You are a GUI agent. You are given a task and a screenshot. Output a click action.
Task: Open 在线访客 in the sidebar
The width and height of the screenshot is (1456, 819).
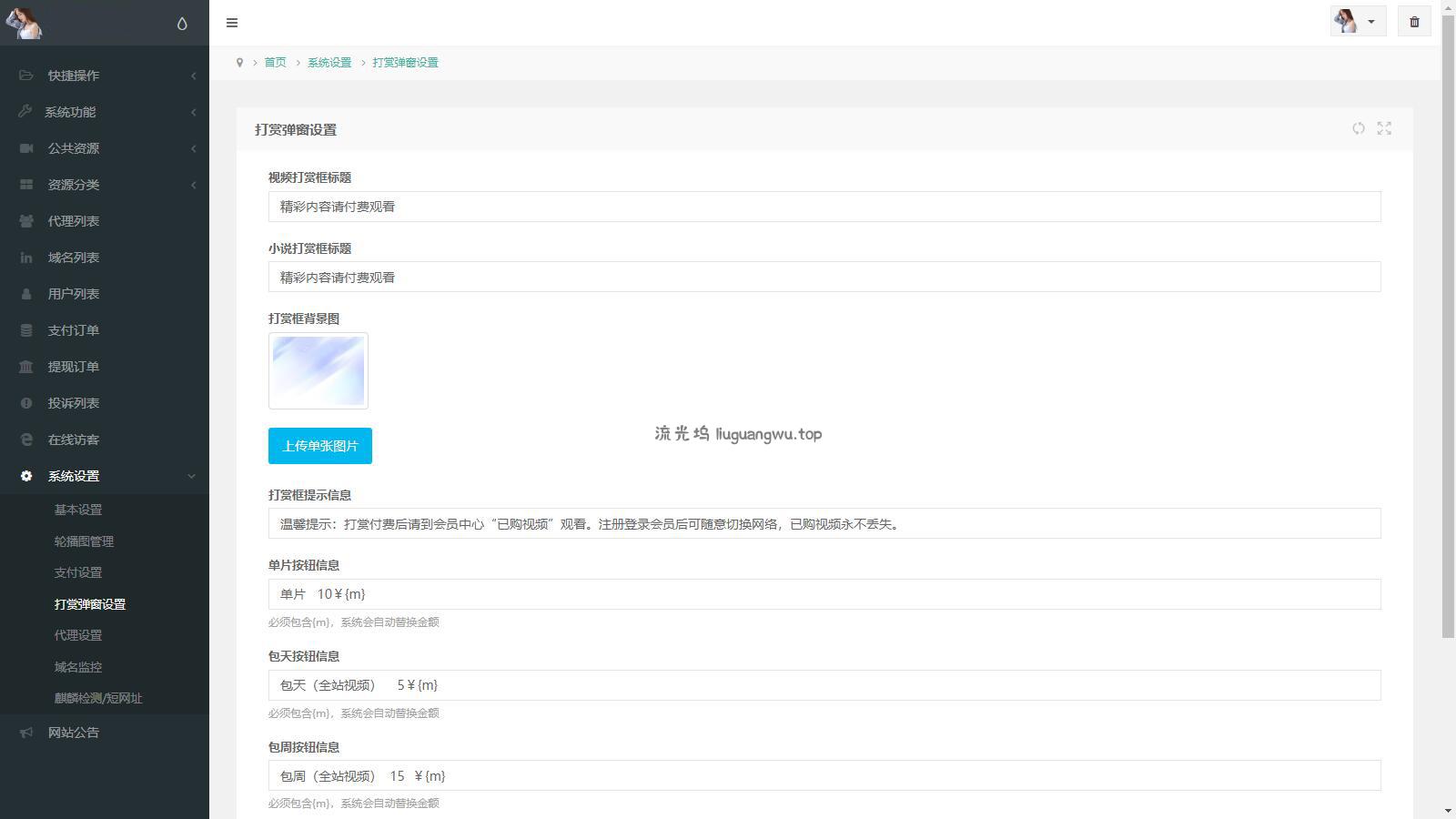click(x=74, y=440)
